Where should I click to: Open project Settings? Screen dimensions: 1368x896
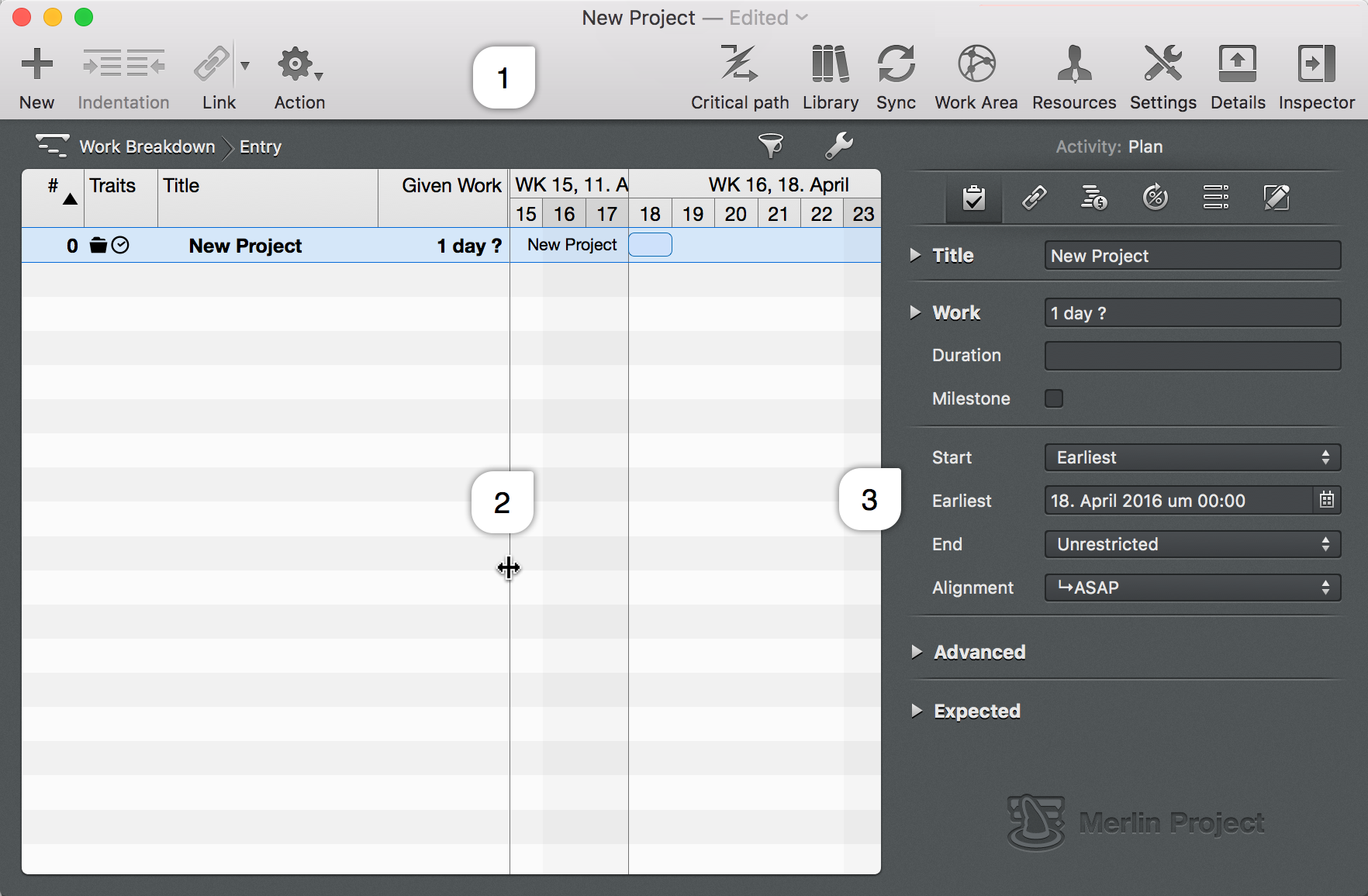(x=1162, y=64)
